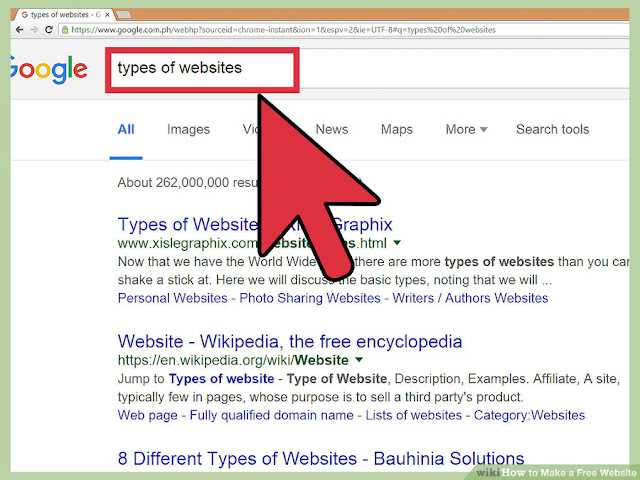Jump to 'Types of website' Wikipedia section link
Viewport: 640px width, 480px height.
222,379
